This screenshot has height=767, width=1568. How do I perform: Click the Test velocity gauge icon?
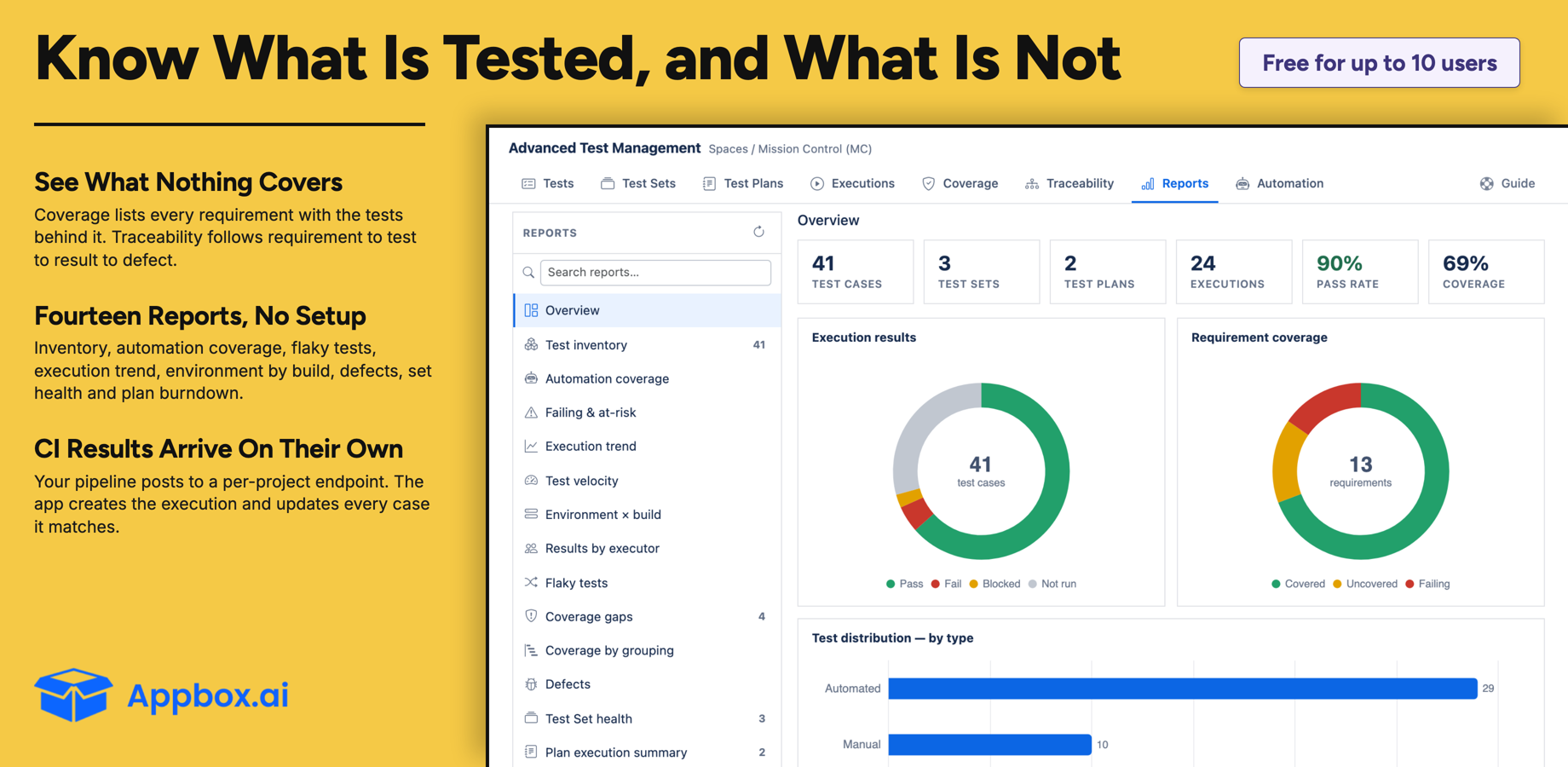tap(531, 481)
